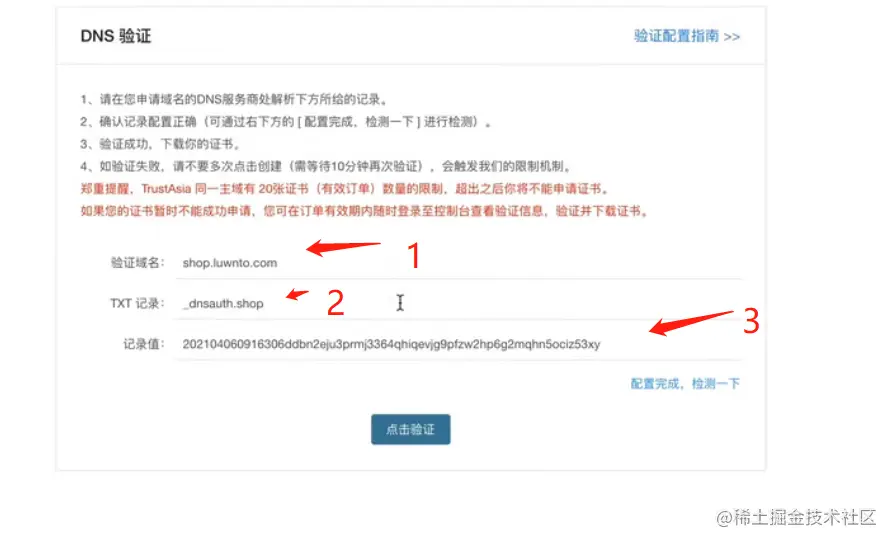Viewport: 894px width, 545px height.
Task: Click the 稀土掘金技术社区 watermark
Action: click(796, 517)
